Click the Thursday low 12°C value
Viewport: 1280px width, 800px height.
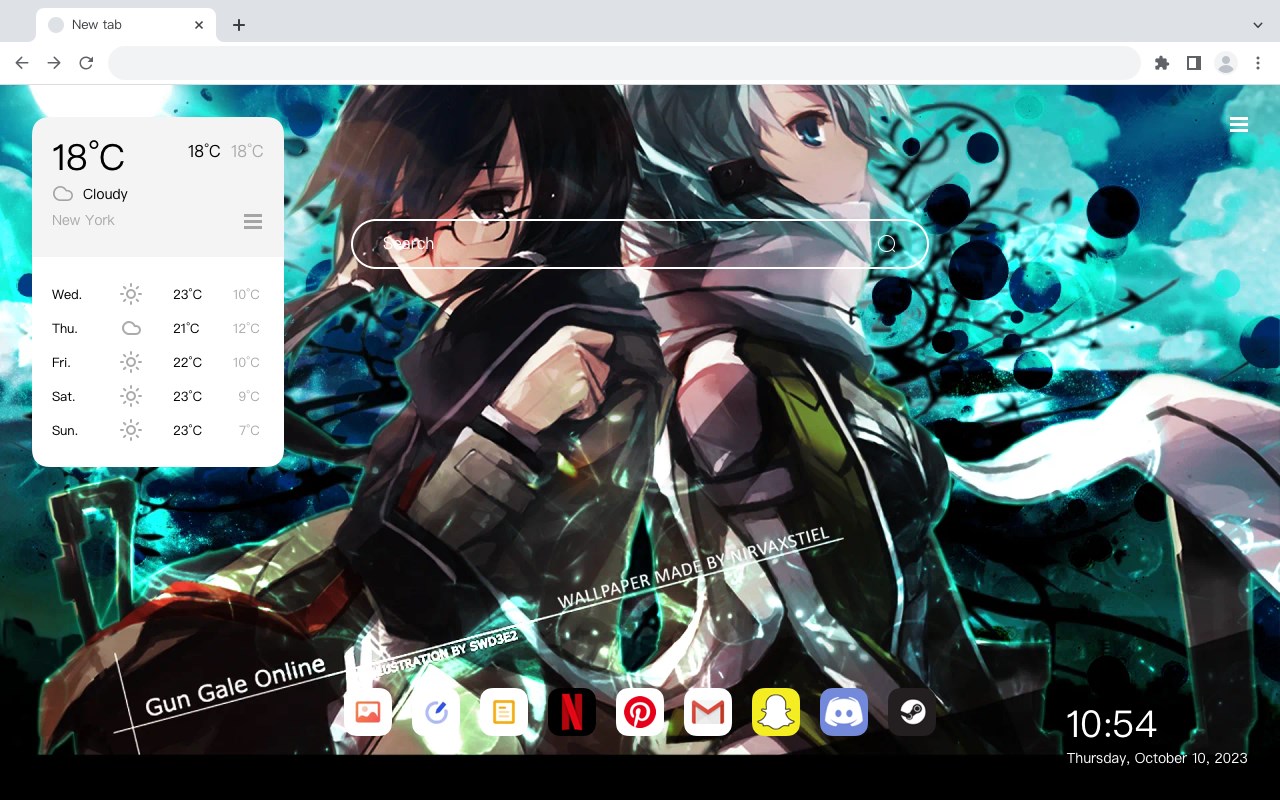246,328
